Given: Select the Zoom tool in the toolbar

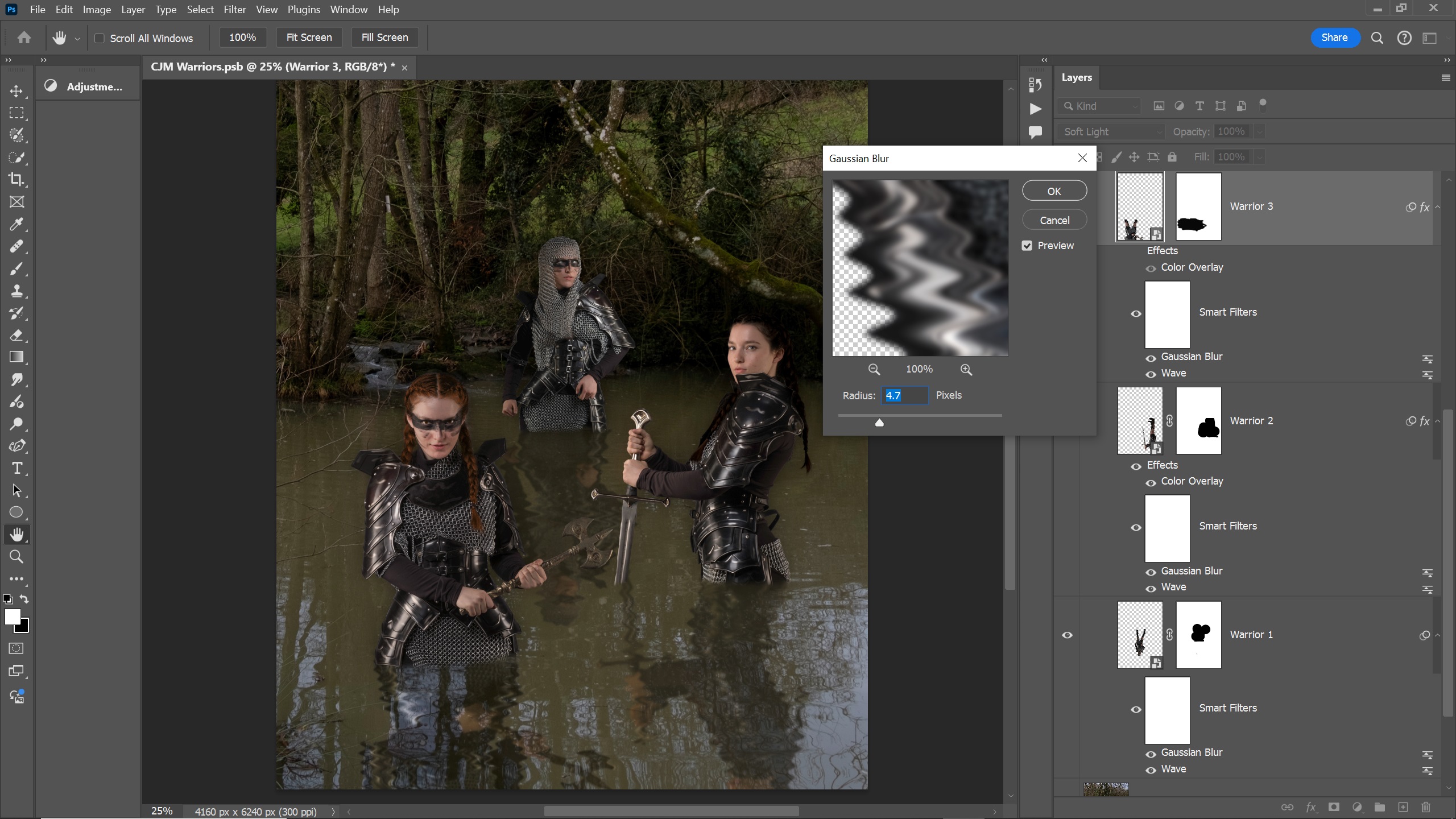Looking at the screenshot, I should coord(16,557).
